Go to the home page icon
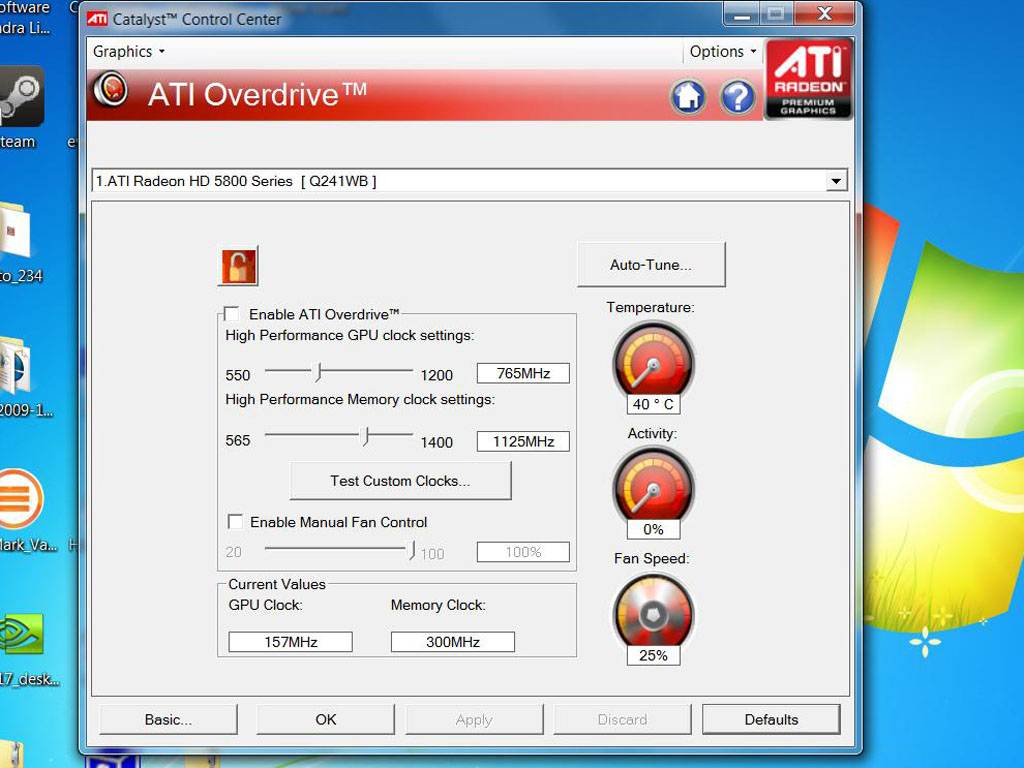The width and height of the screenshot is (1024, 768). click(688, 97)
